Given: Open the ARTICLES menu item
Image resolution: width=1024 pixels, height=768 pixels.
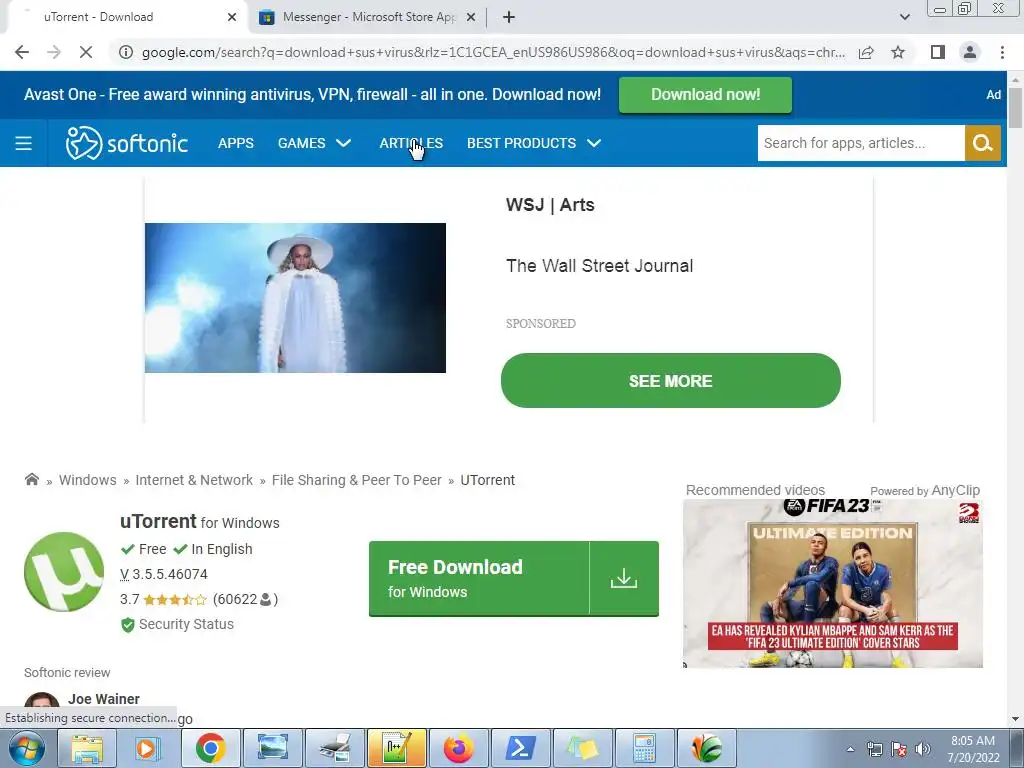Looking at the screenshot, I should coord(411,143).
